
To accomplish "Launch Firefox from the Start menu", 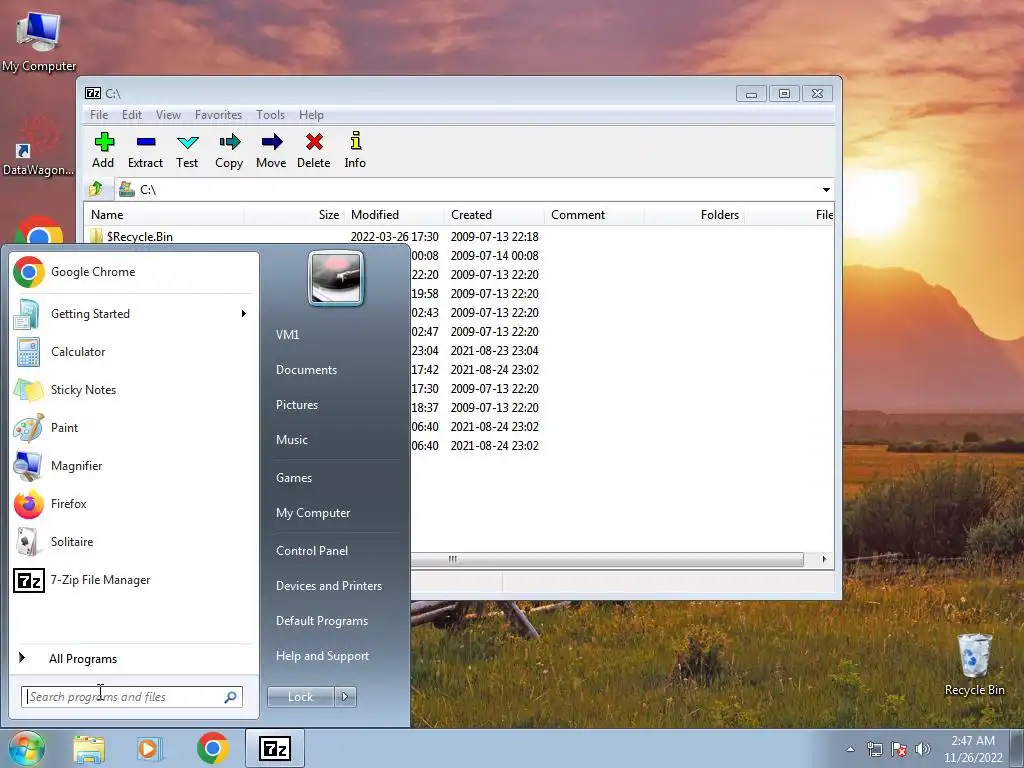I will [x=133, y=504].
